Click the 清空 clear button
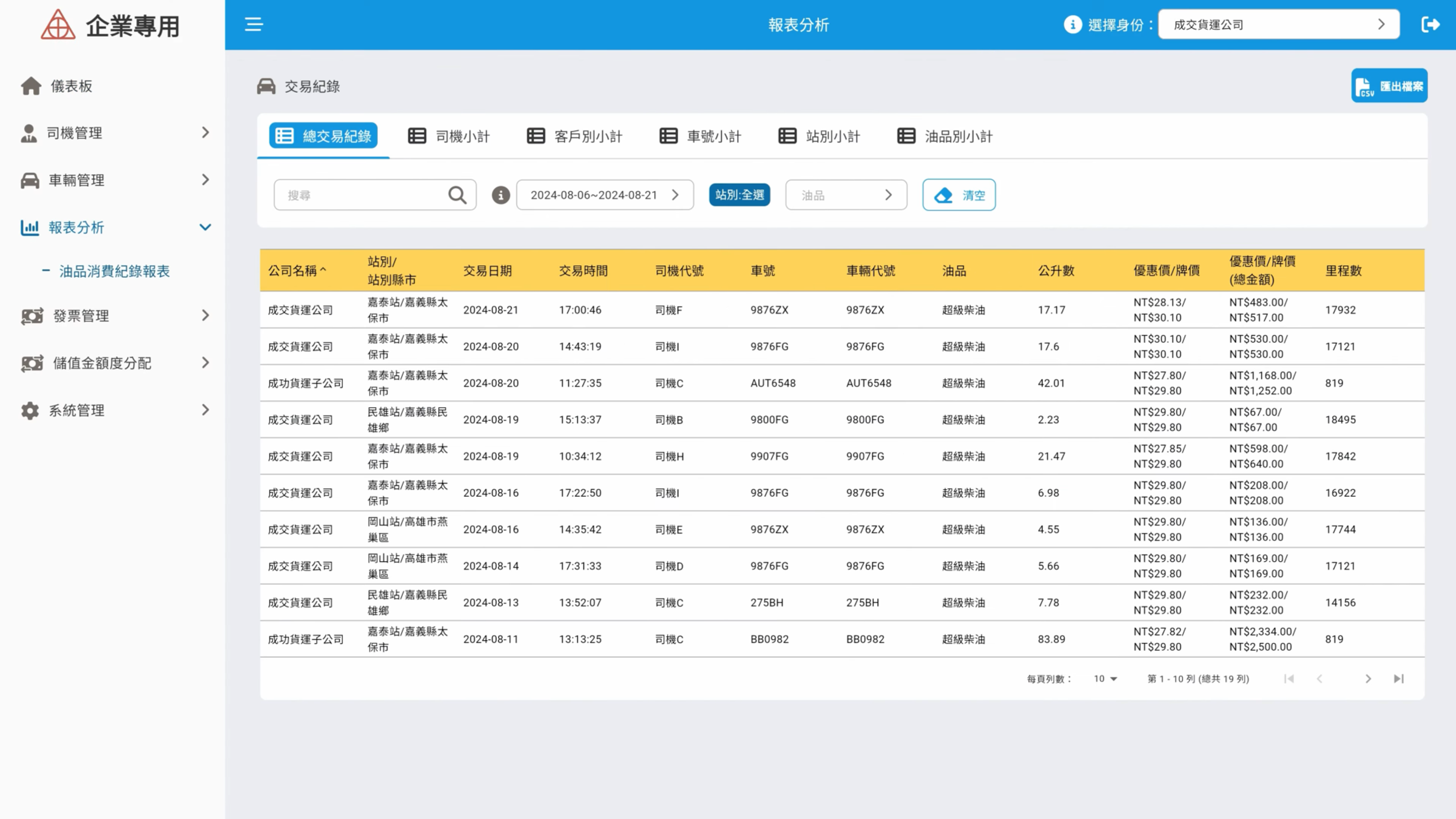Viewport: 1456px width, 819px height. click(x=959, y=195)
